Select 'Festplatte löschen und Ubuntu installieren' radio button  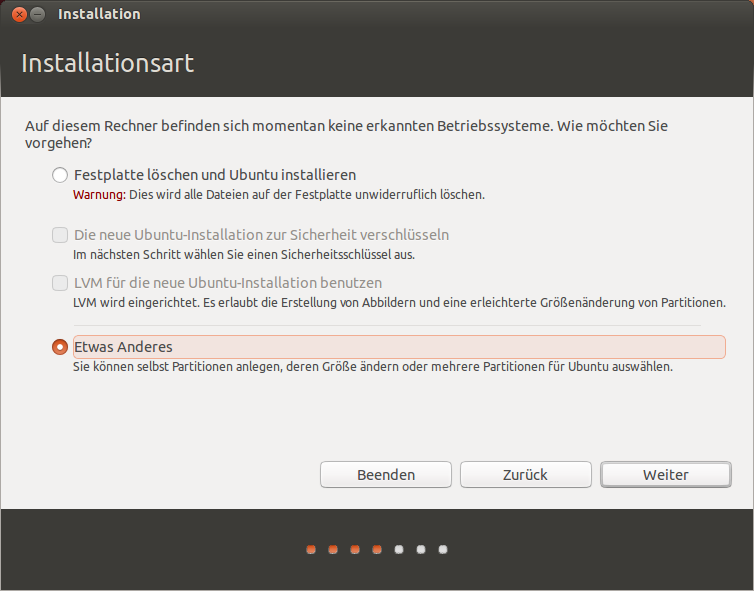[x=60, y=175]
